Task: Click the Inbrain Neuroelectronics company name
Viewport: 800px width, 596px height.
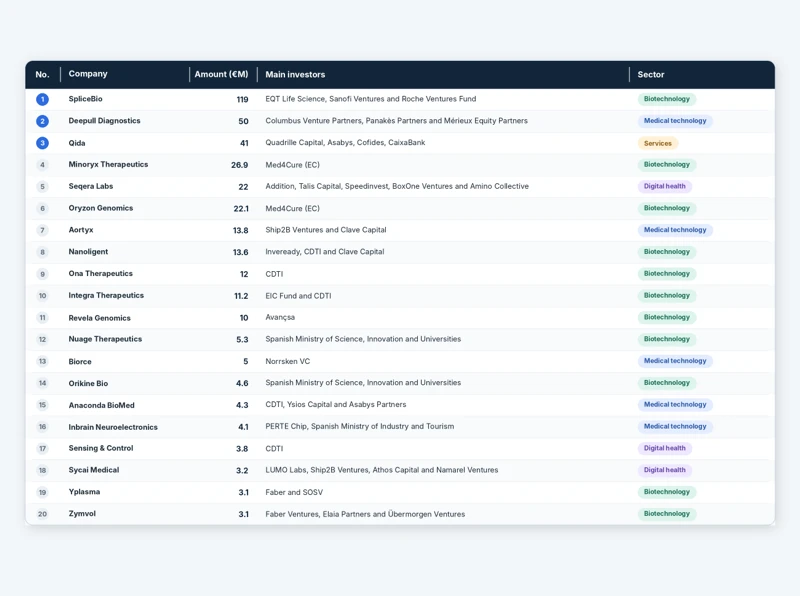Action: click(113, 427)
